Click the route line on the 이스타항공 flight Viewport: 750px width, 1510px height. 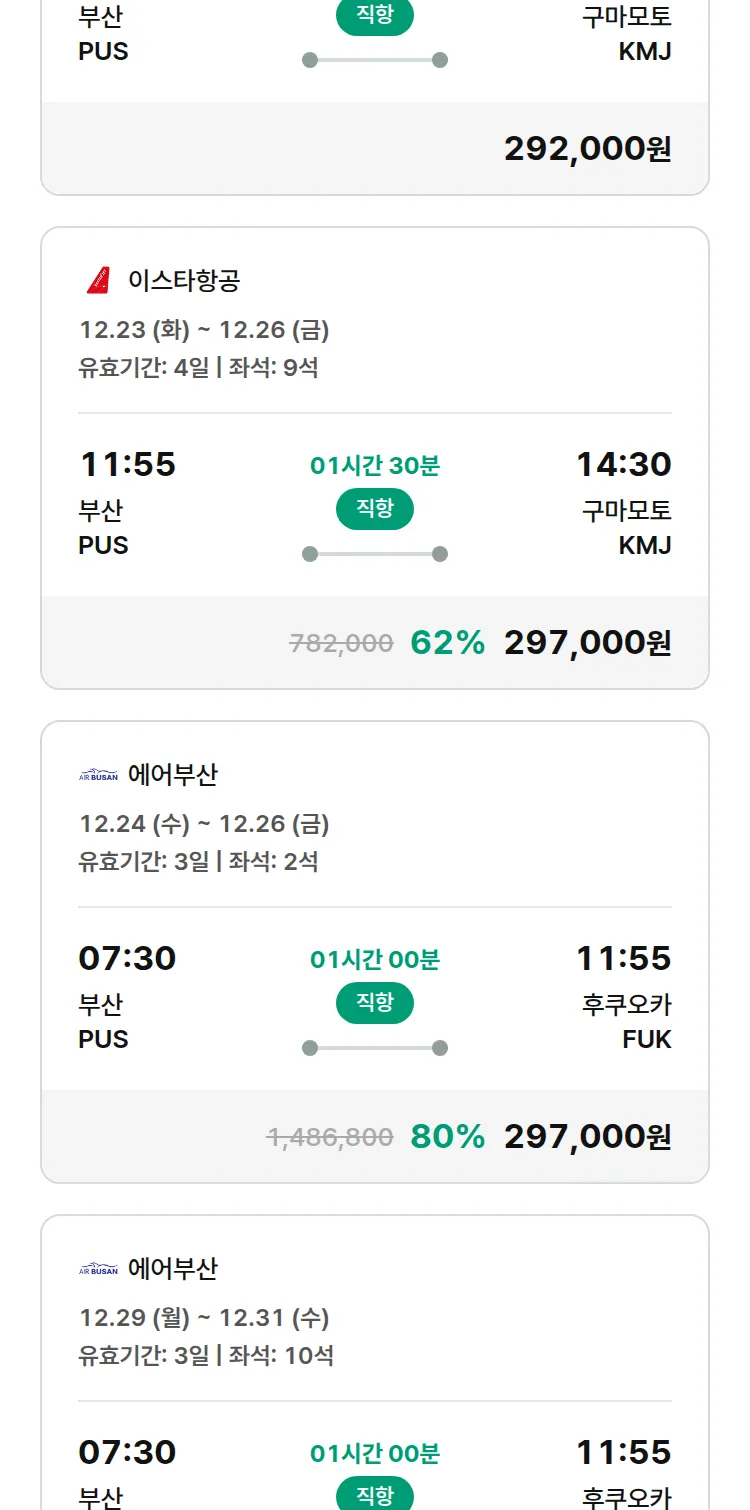(375, 554)
